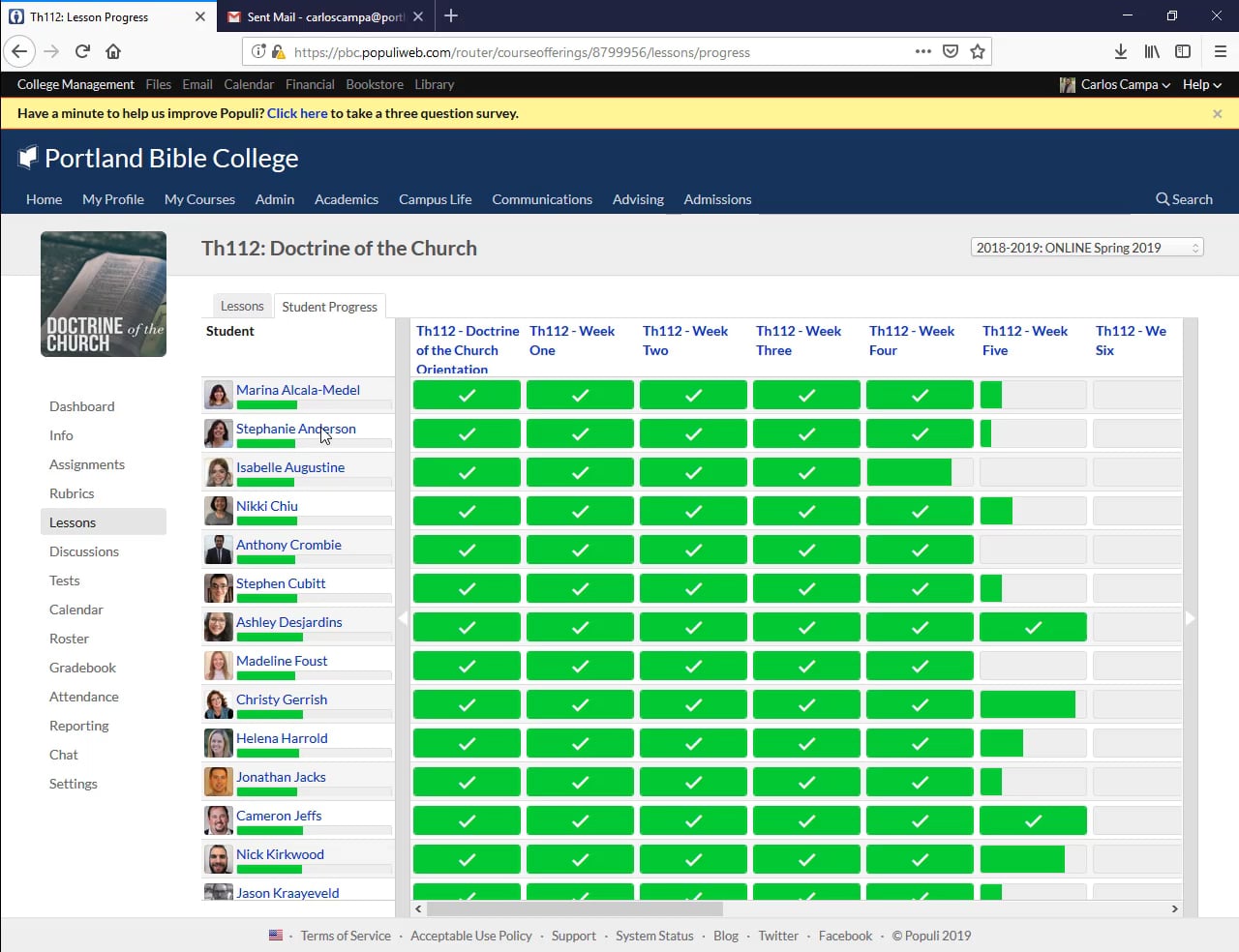Open the Attendance sidebar item
The height and width of the screenshot is (952, 1239).
[x=84, y=697]
